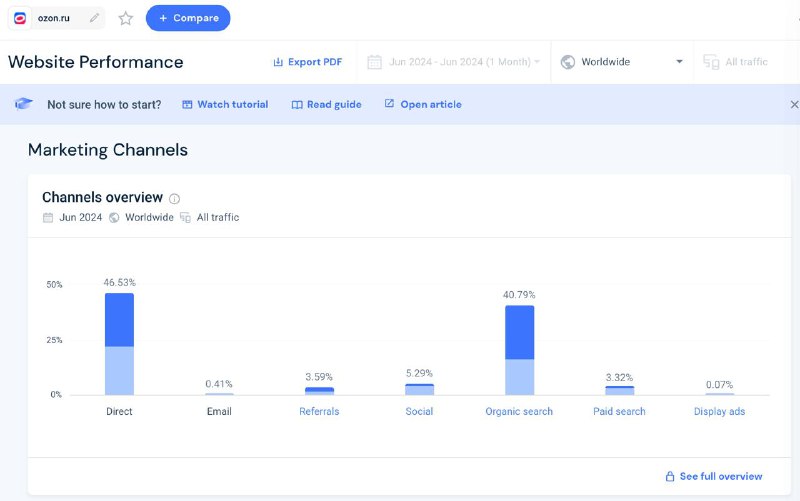Viewport: 800px width, 501px height.
Task: Click the Marketing Channels heading
Action: click(x=108, y=150)
